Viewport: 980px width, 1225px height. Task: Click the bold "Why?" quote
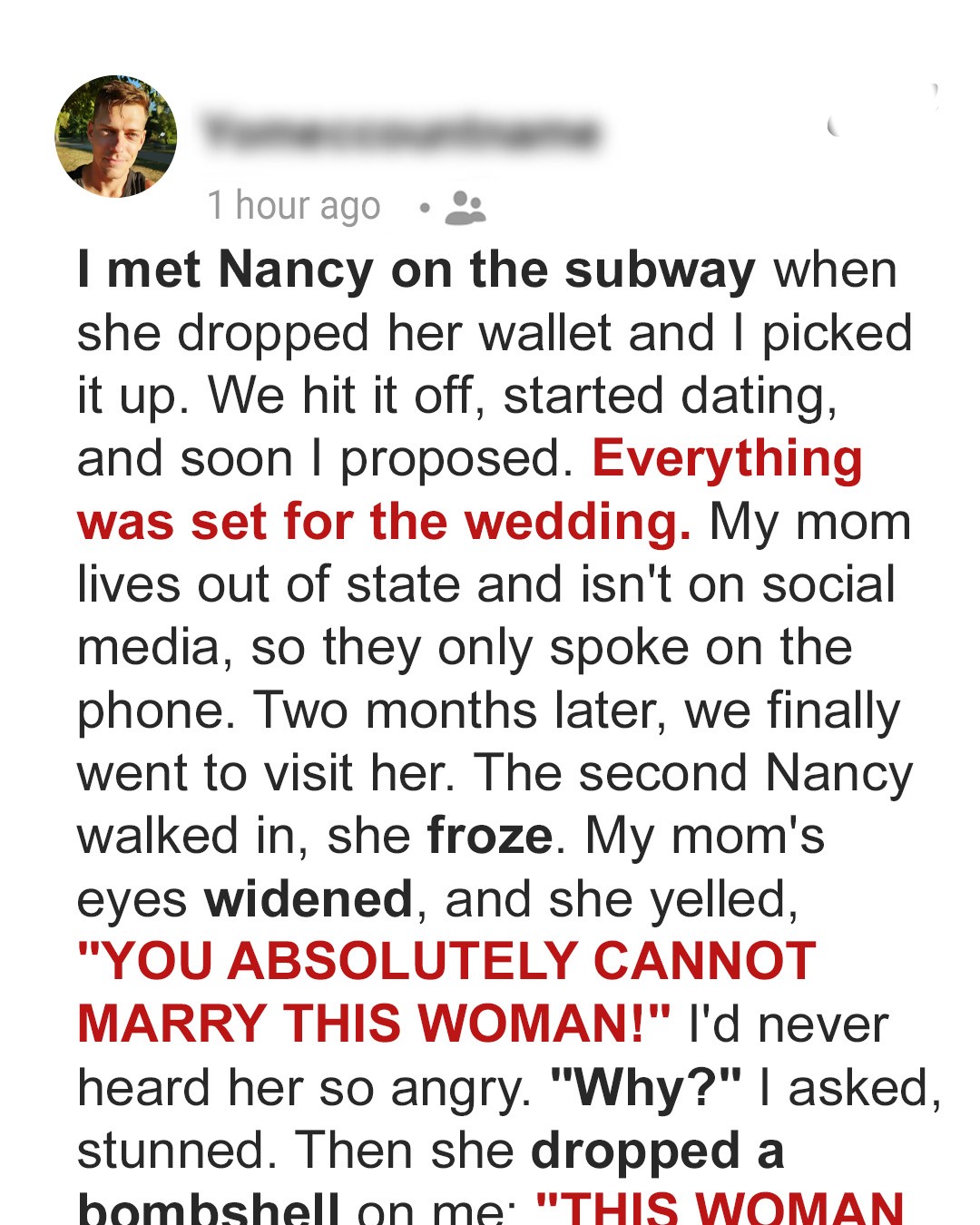click(x=645, y=1088)
